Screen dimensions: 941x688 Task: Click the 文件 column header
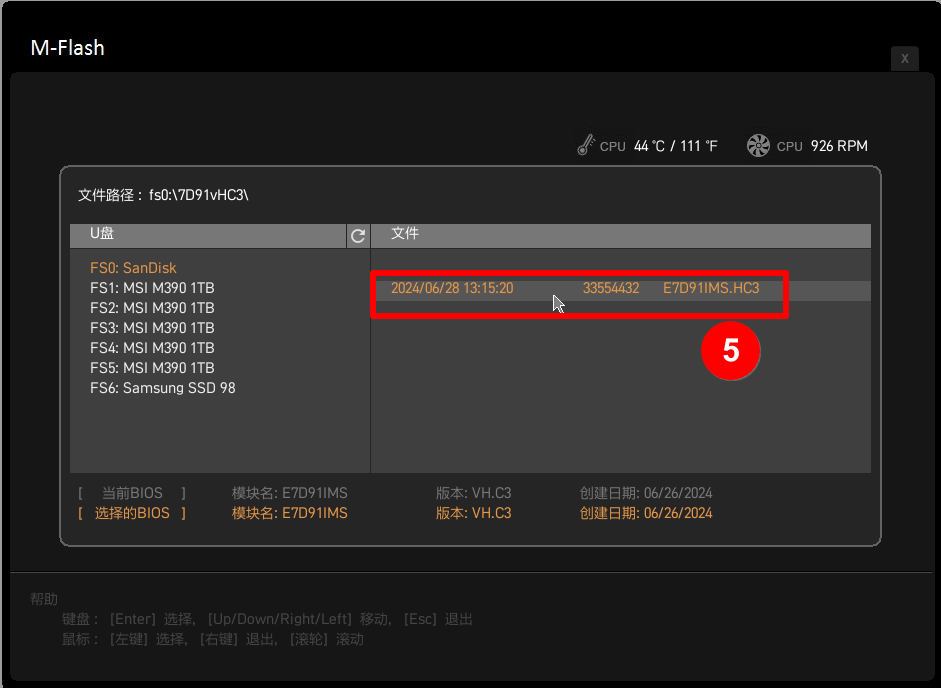tap(405, 234)
